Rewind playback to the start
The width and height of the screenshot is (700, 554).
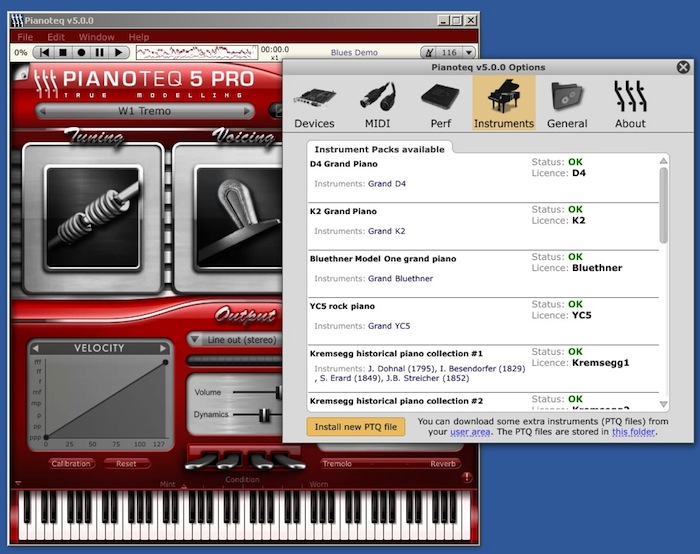(x=44, y=52)
